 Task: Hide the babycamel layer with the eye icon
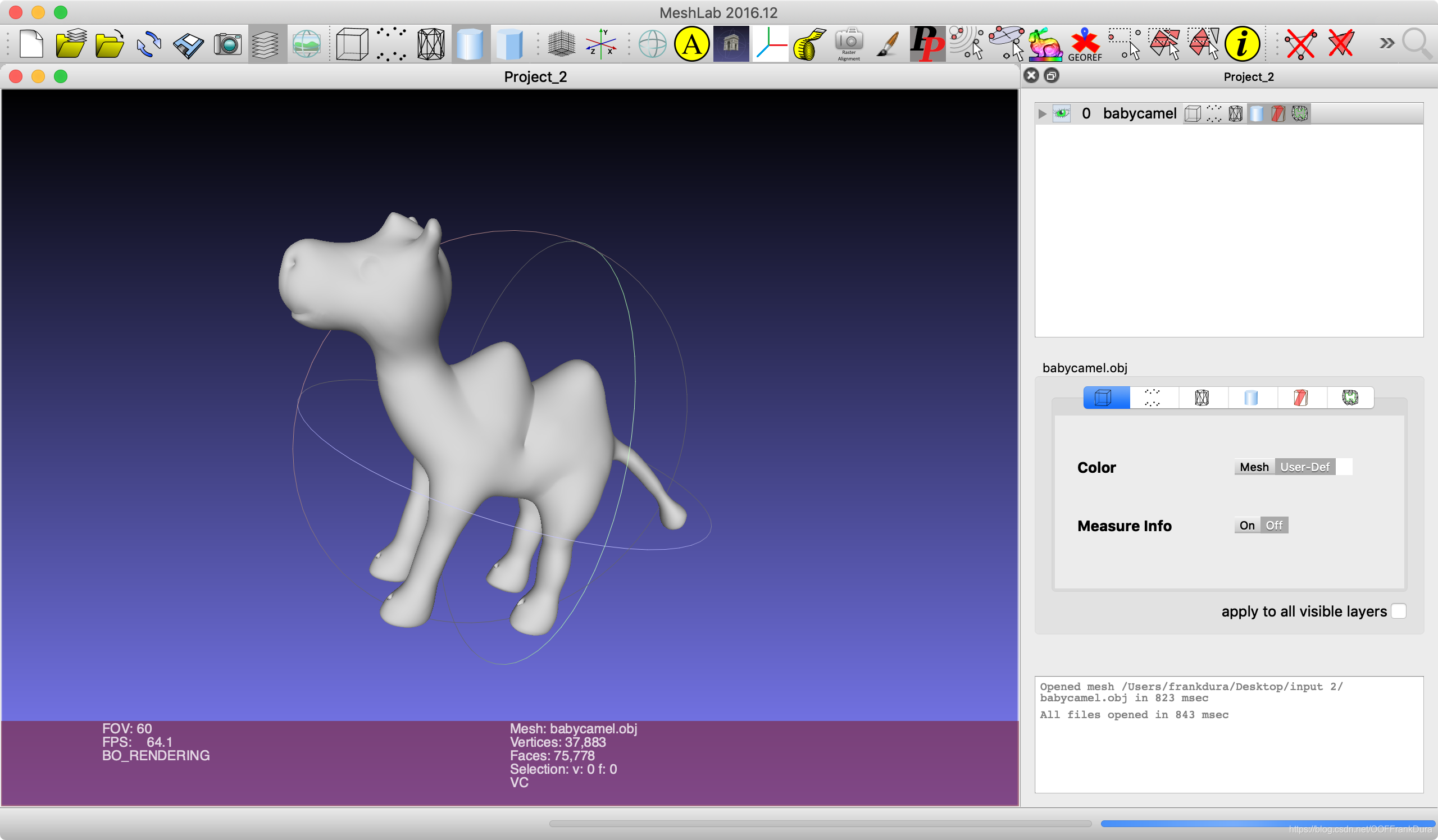pyautogui.click(x=1062, y=113)
